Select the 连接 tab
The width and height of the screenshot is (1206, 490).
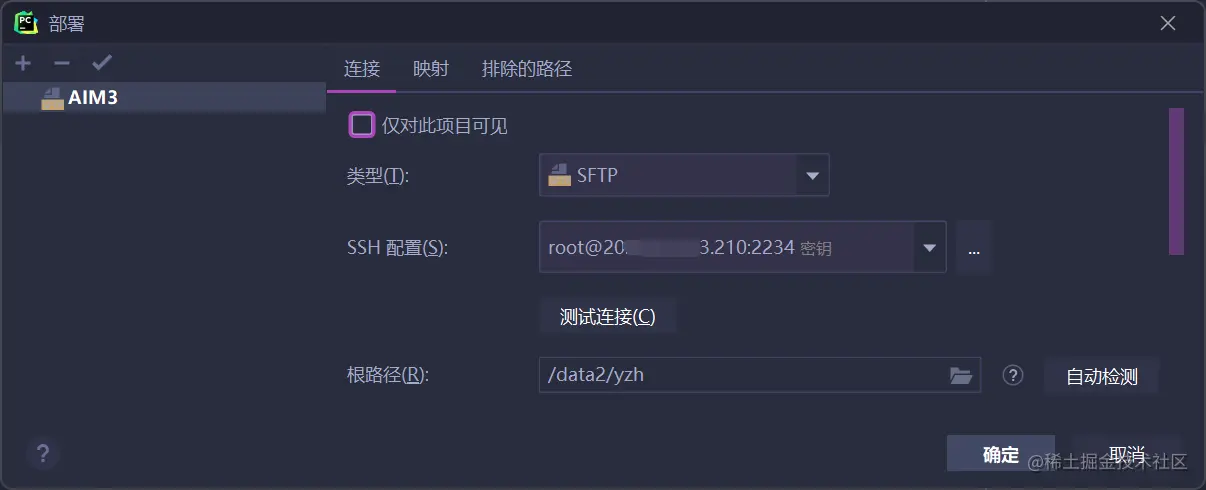coord(362,69)
